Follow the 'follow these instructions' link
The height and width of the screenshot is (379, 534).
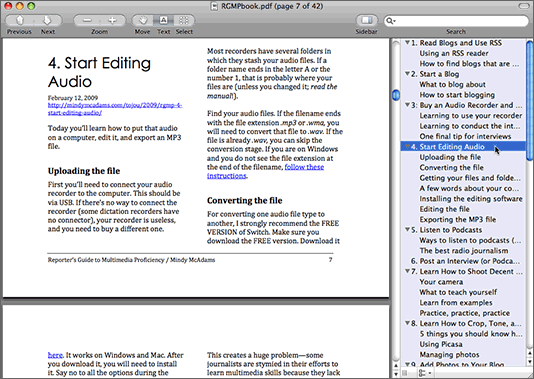pos(265,171)
